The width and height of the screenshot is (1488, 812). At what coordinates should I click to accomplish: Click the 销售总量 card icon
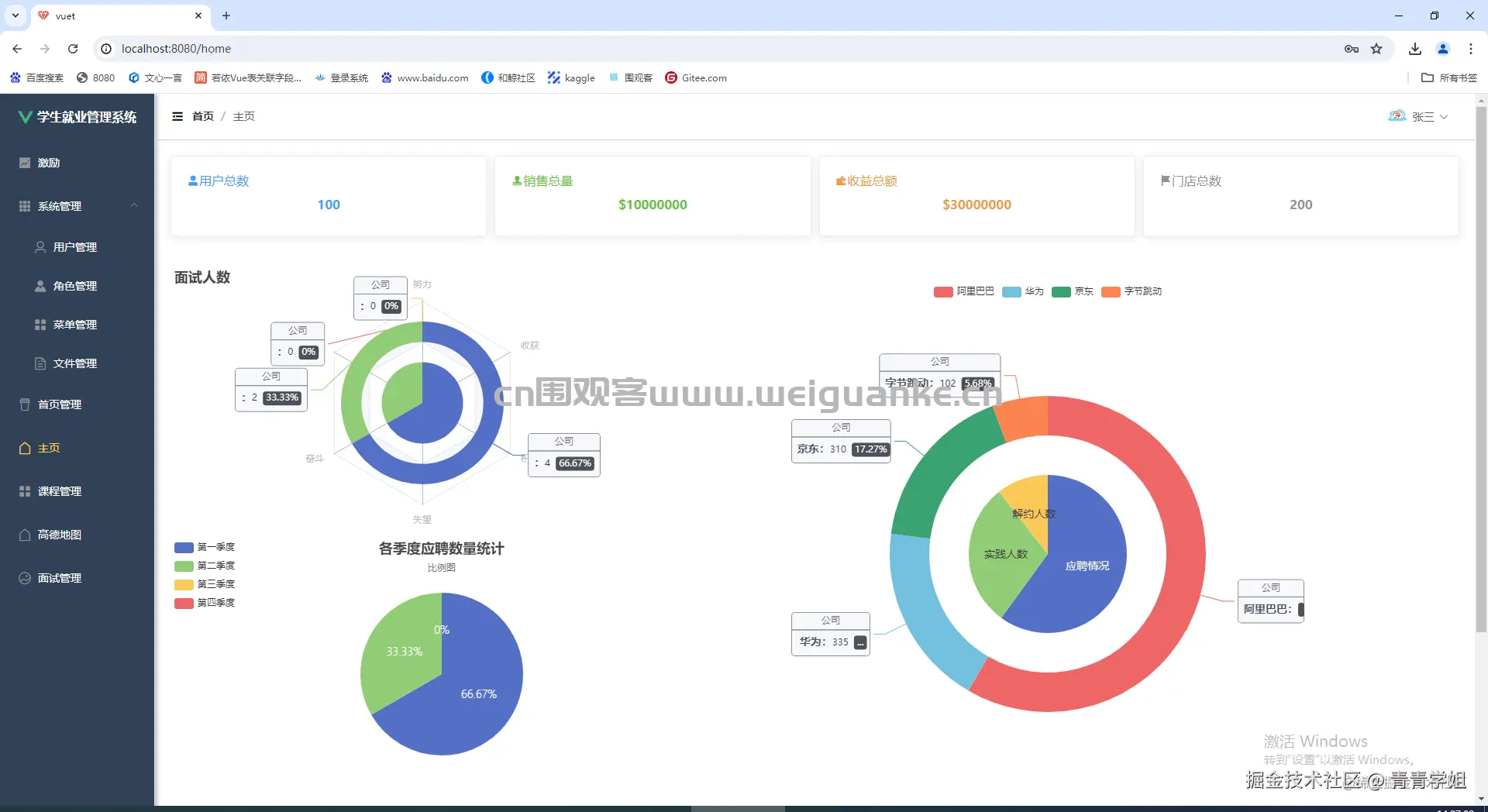(x=517, y=181)
